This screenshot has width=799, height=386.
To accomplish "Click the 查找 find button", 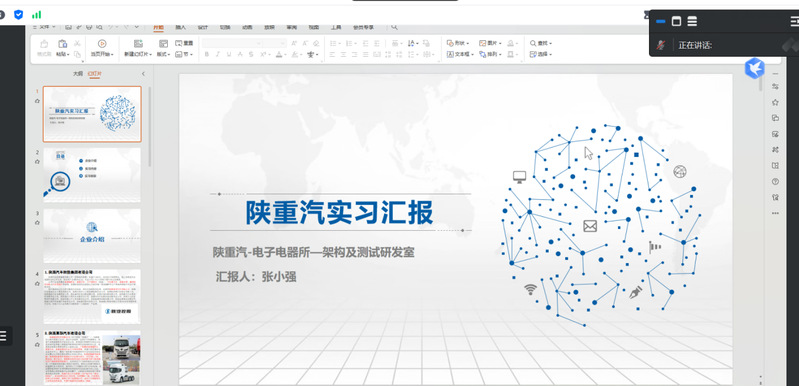I will [541, 43].
